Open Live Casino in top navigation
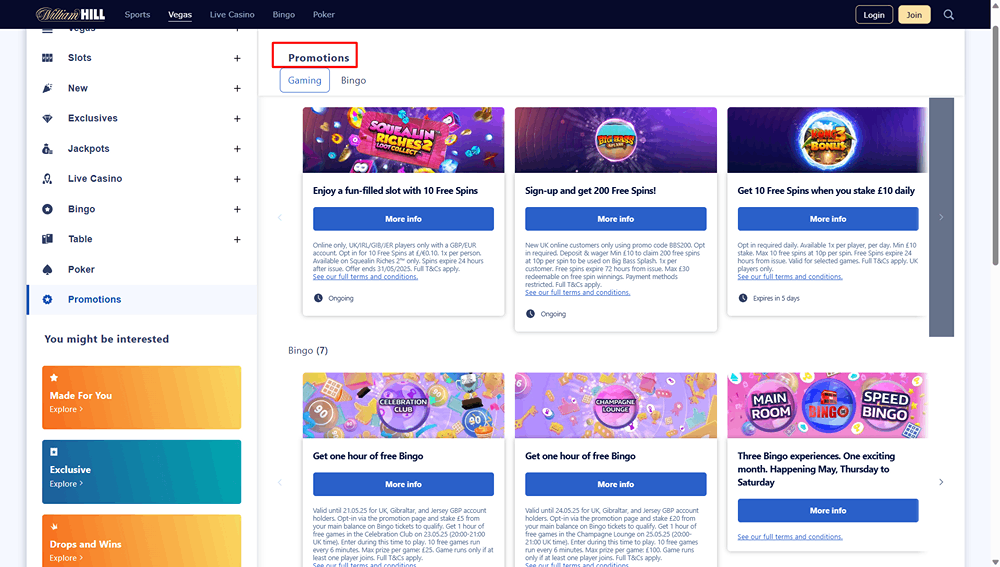1000x567 pixels. [x=232, y=14]
